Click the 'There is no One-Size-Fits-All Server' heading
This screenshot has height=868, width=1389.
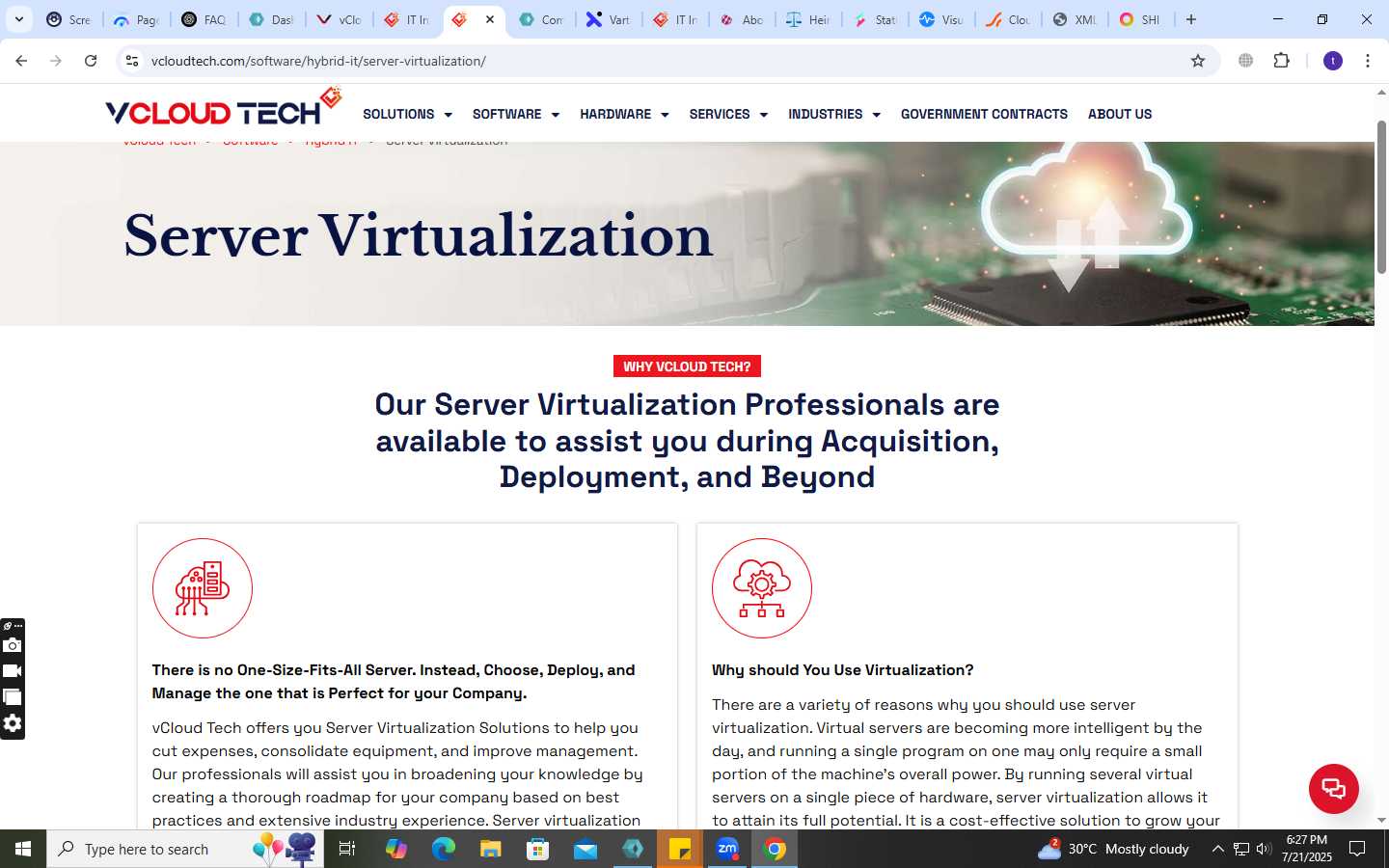pyautogui.click(x=394, y=682)
